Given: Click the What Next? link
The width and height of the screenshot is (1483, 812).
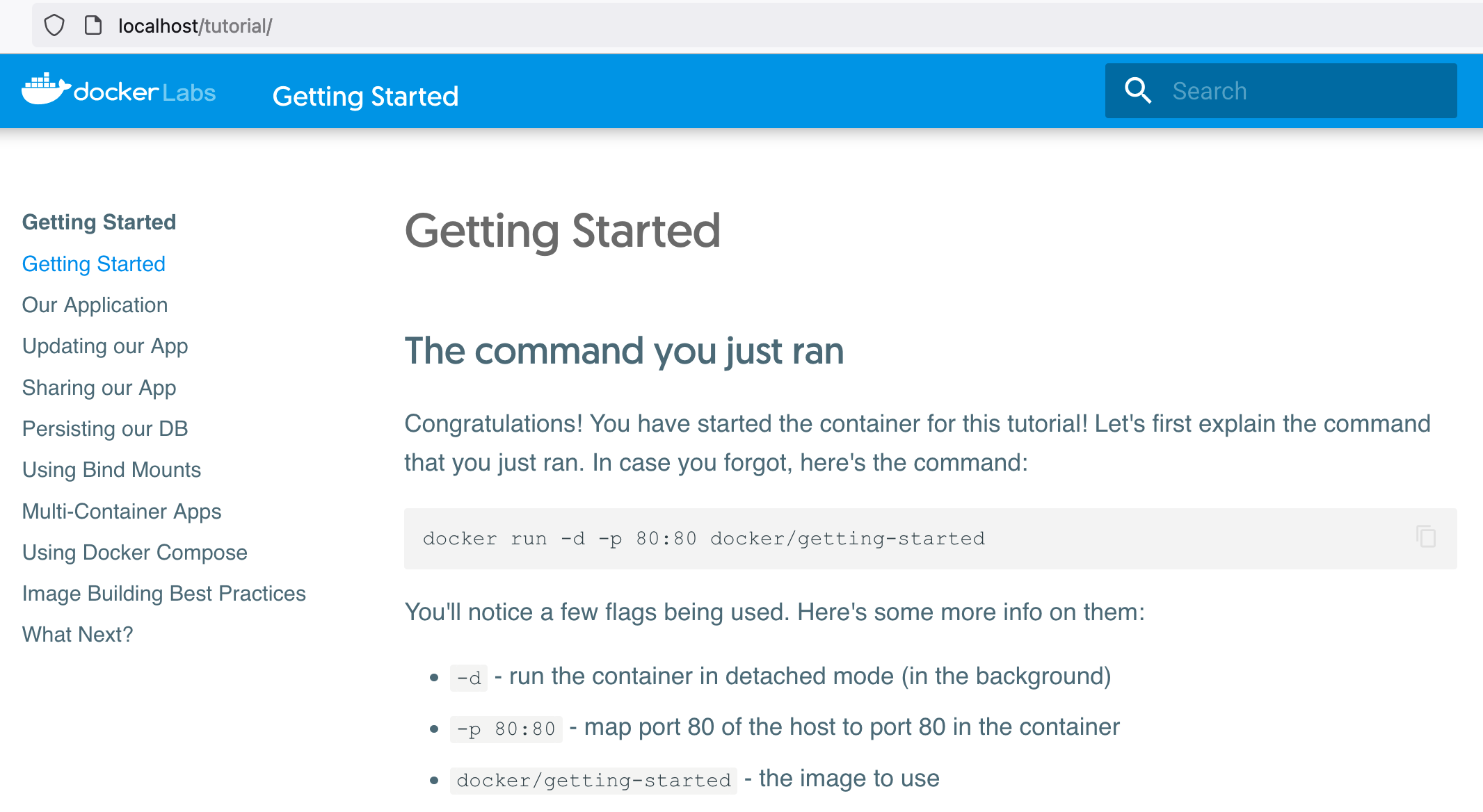Looking at the screenshot, I should pyautogui.click(x=78, y=635).
